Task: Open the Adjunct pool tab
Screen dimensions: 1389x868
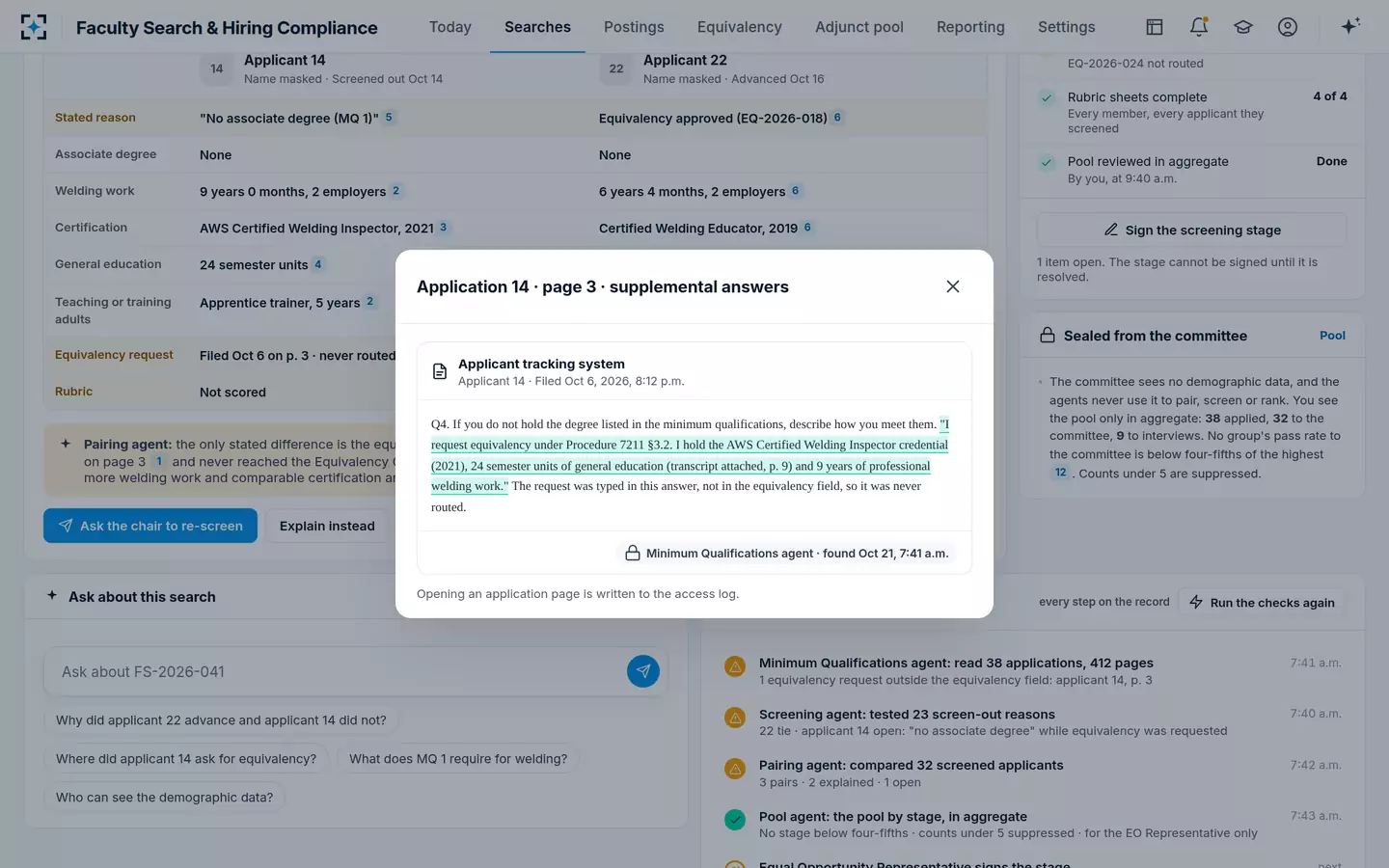Action: [859, 27]
